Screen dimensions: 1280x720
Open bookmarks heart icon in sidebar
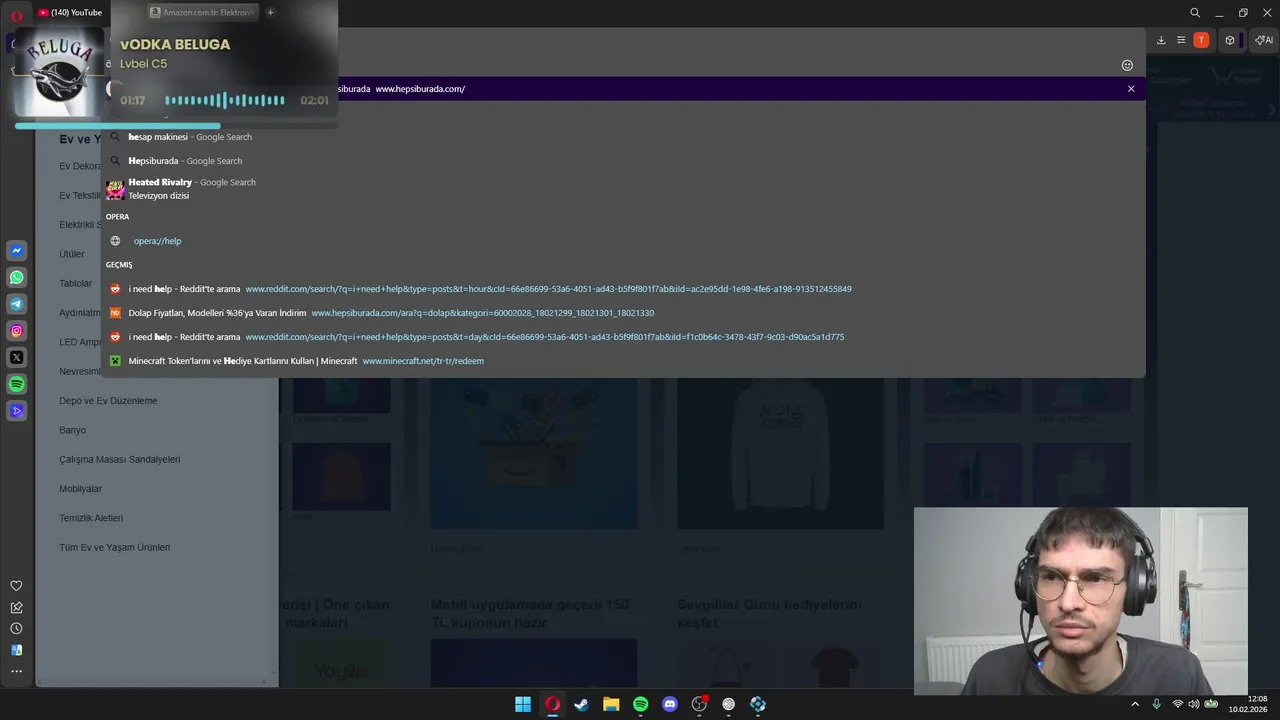[16, 586]
